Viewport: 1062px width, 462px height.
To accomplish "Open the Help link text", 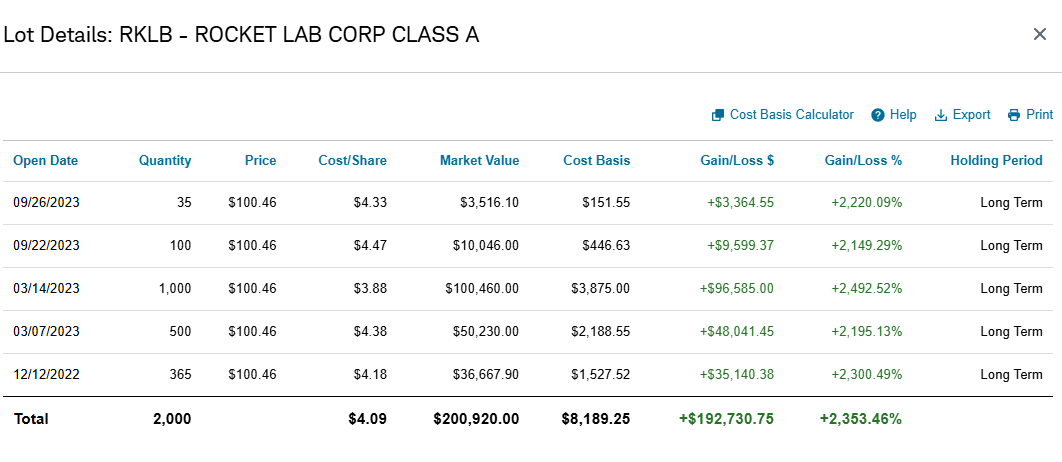I will coord(903,114).
